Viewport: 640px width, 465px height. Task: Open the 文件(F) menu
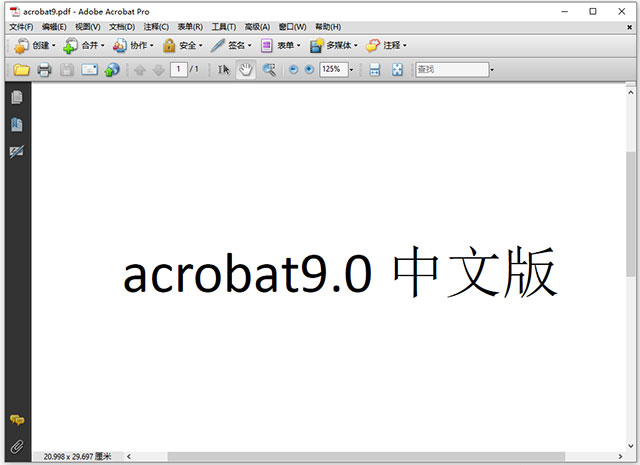click(x=21, y=27)
